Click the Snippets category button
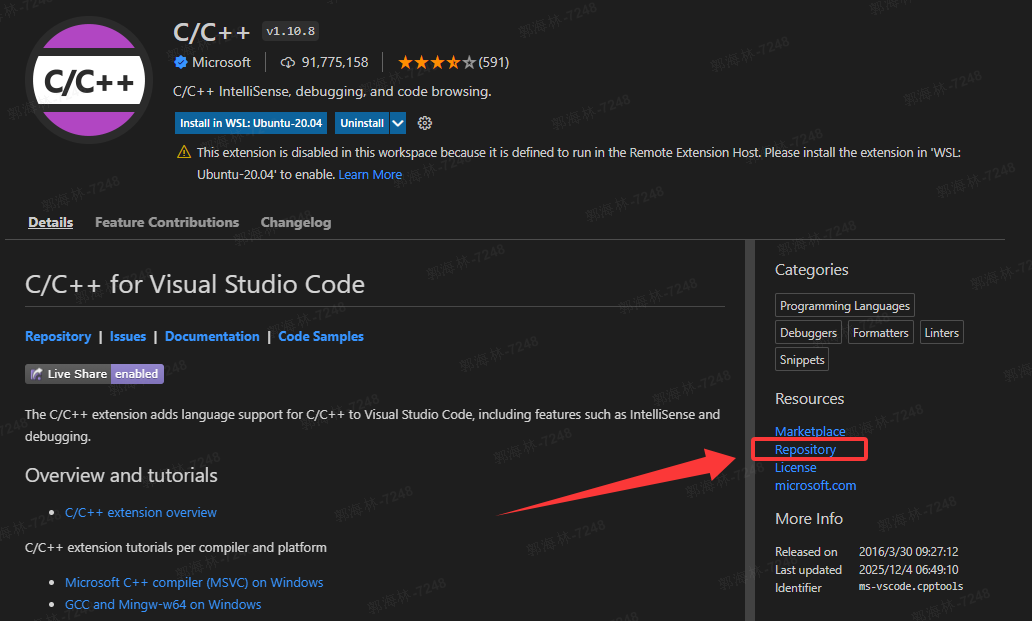This screenshot has height=621, width=1032. coord(801,359)
